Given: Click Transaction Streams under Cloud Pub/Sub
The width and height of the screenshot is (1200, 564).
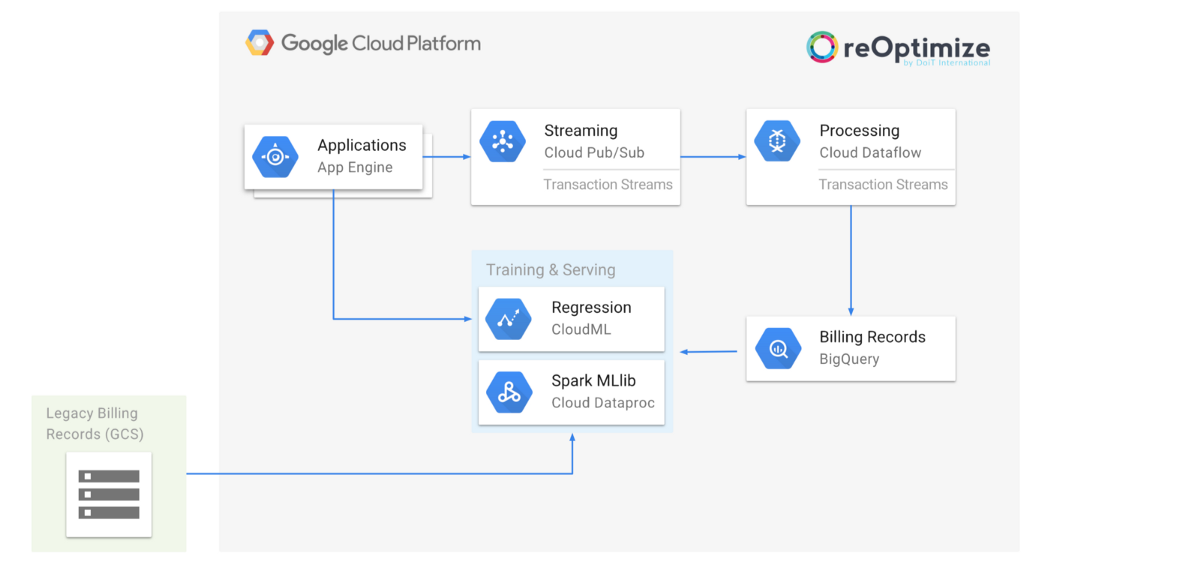Looking at the screenshot, I should point(608,184).
